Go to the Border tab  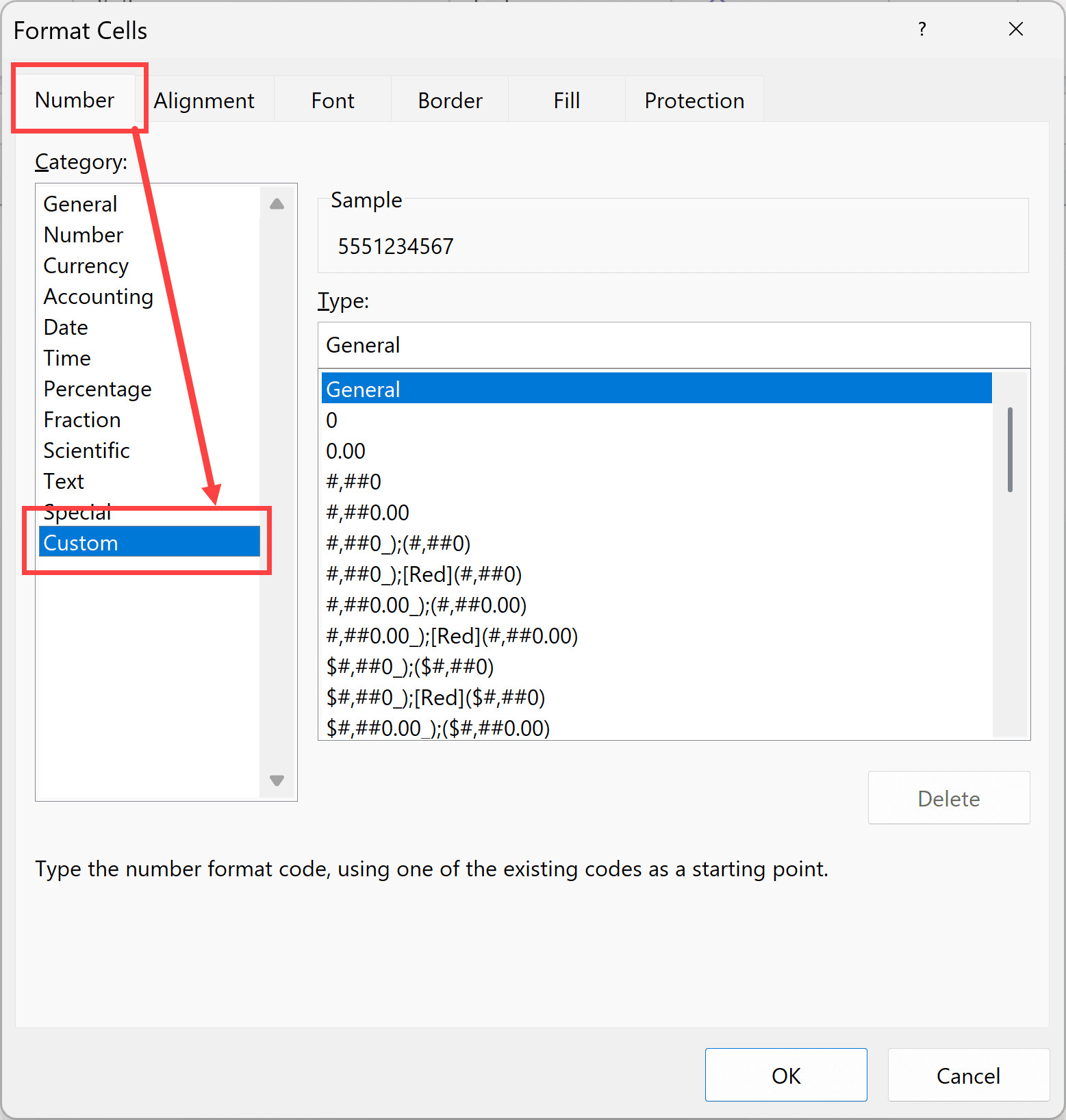pyautogui.click(x=450, y=101)
